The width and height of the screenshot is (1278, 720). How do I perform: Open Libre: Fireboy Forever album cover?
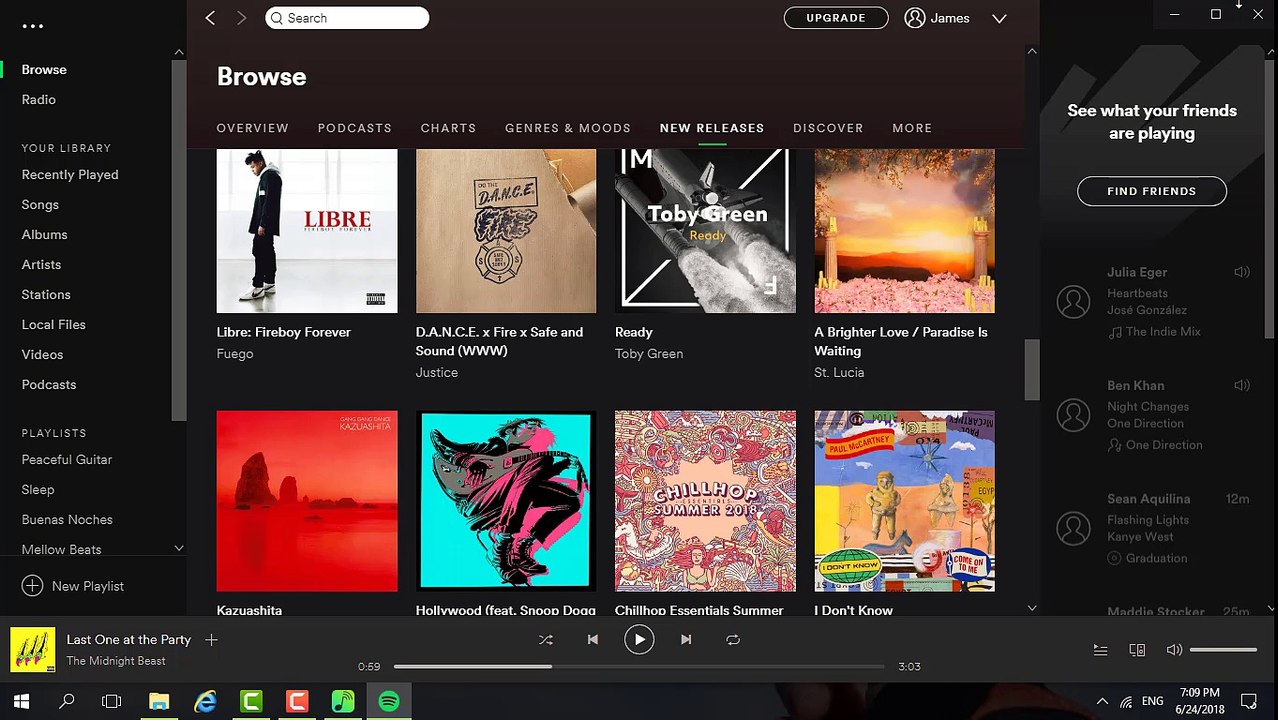coord(307,231)
